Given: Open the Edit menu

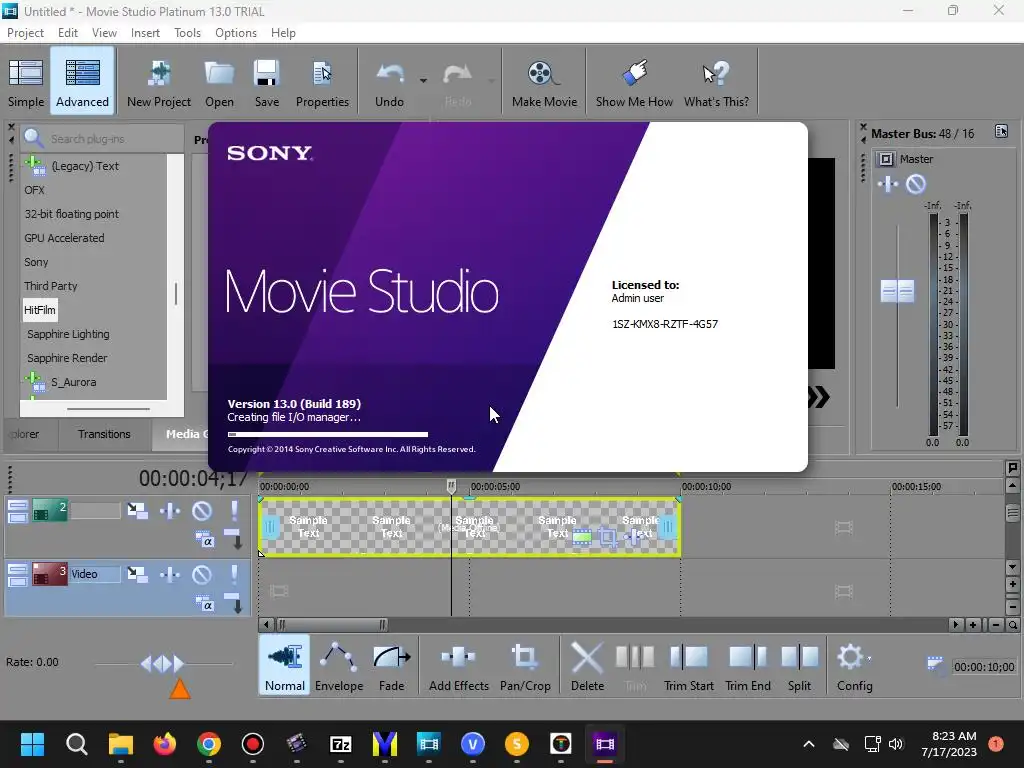Looking at the screenshot, I should click(67, 33).
